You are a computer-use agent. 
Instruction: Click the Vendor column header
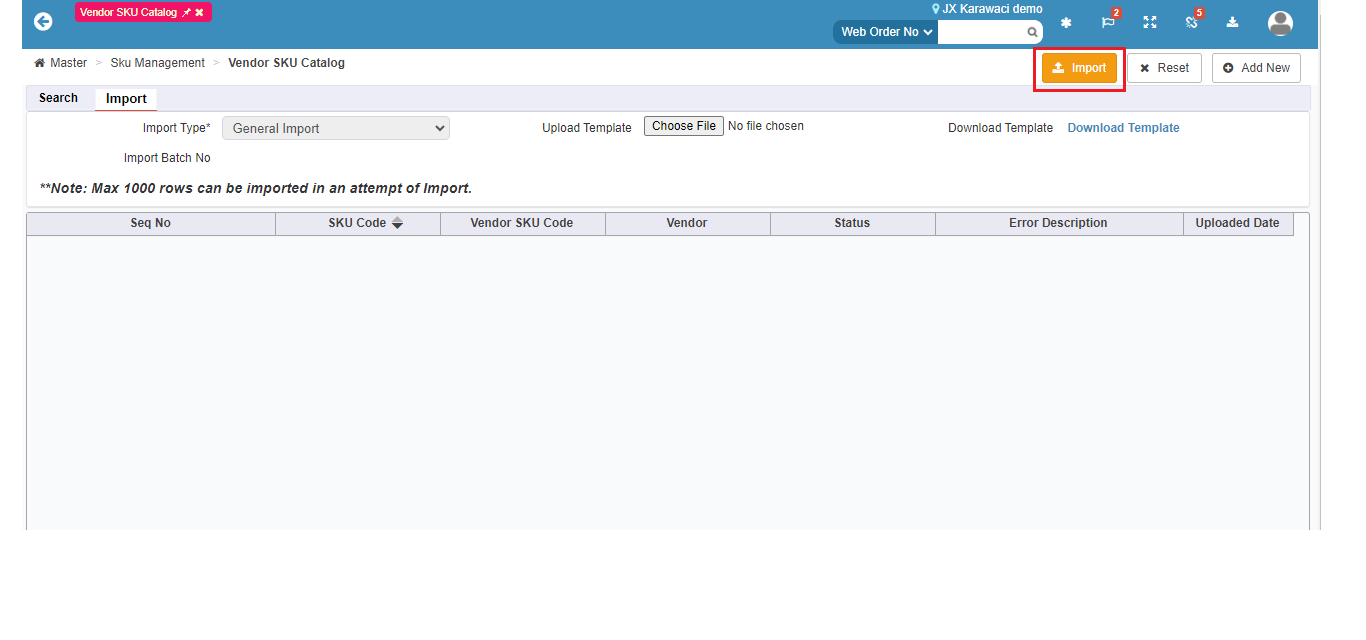(687, 223)
